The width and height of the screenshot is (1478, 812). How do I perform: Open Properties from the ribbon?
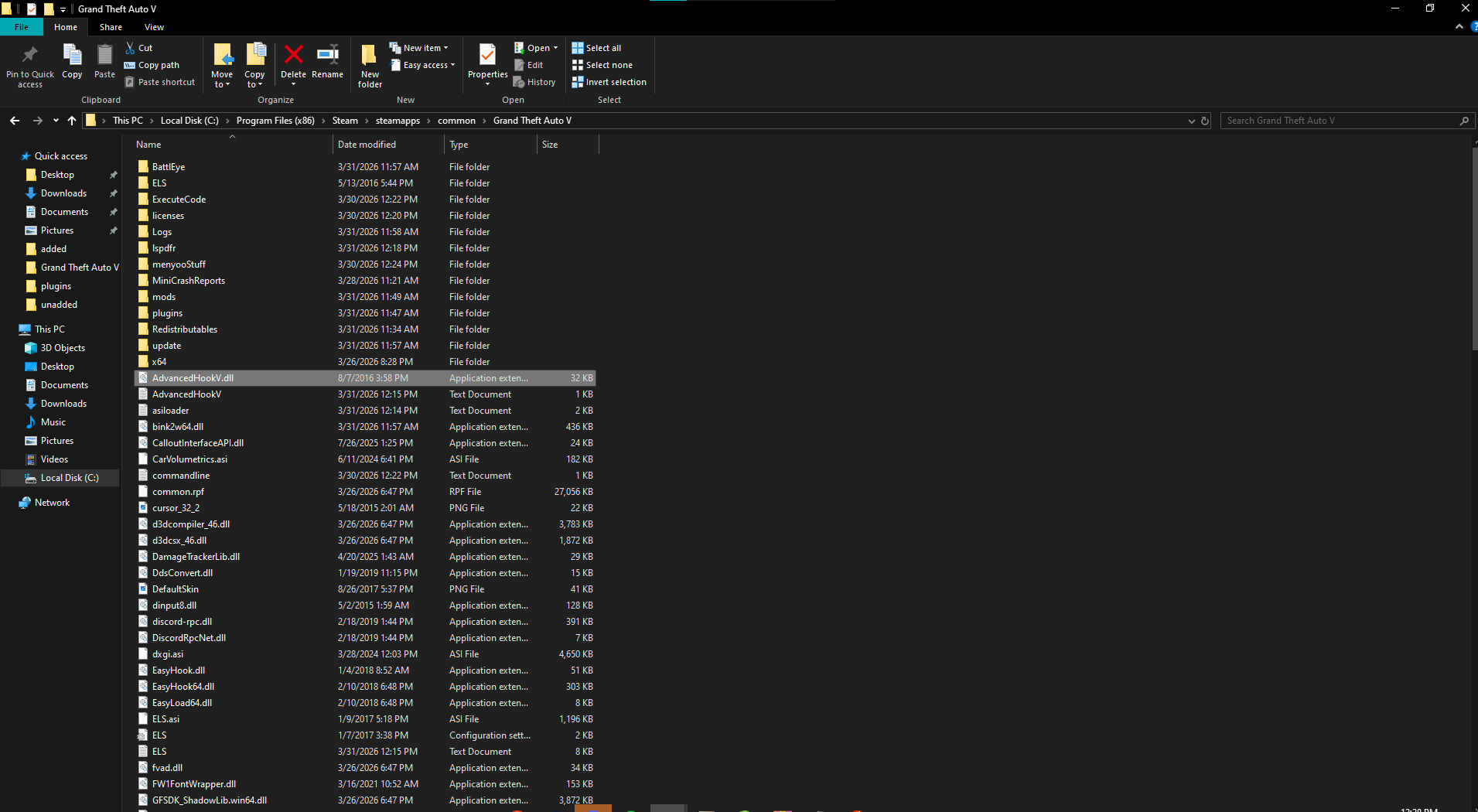tap(487, 62)
